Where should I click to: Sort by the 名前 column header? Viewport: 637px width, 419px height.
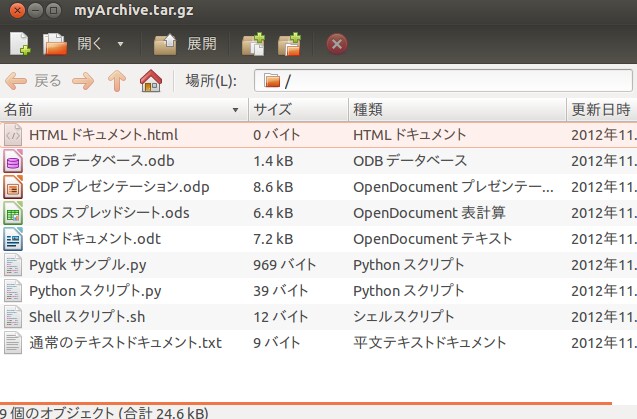pyautogui.click(x=120, y=109)
